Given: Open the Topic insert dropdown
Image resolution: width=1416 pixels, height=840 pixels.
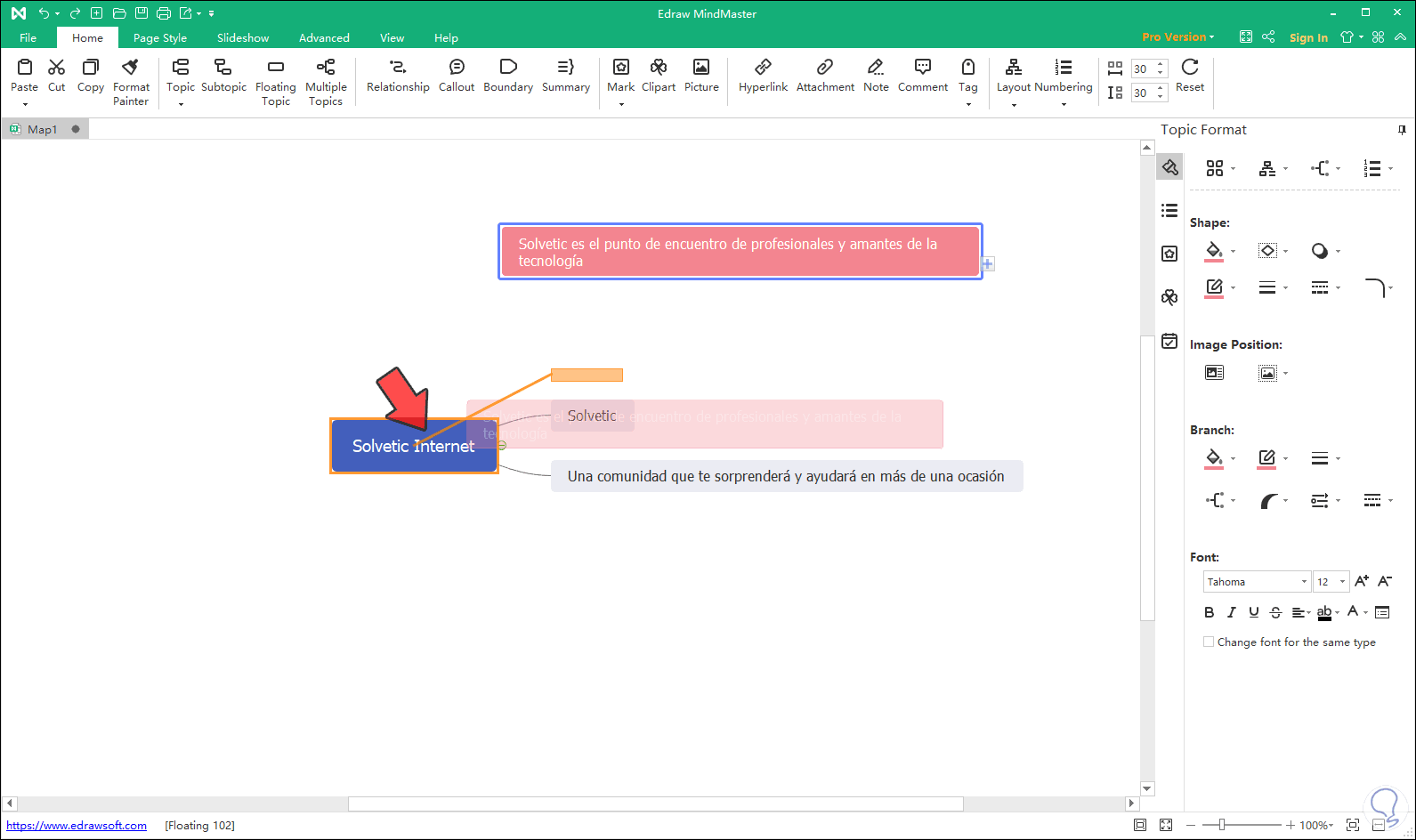Looking at the screenshot, I should pos(181,104).
